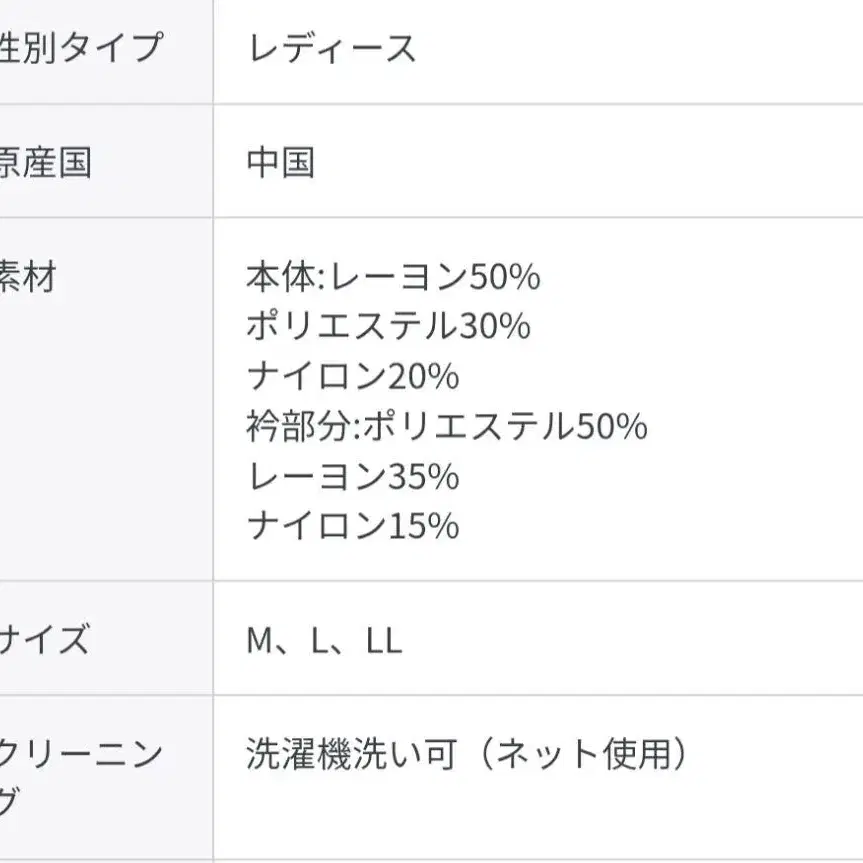Click the サイズ row label
The height and width of the screenshot is (863, 863).
pos(45,640)
